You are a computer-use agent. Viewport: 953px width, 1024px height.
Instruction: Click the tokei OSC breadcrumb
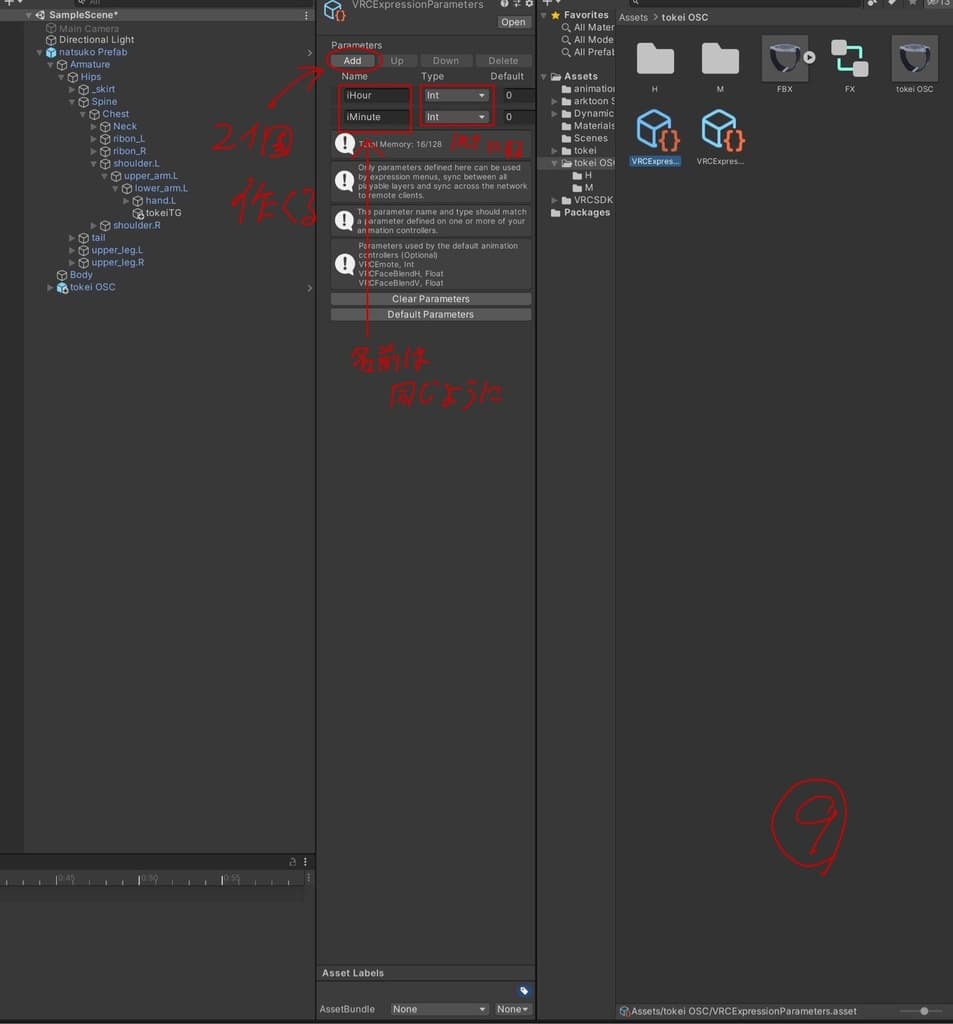point(685,18)
